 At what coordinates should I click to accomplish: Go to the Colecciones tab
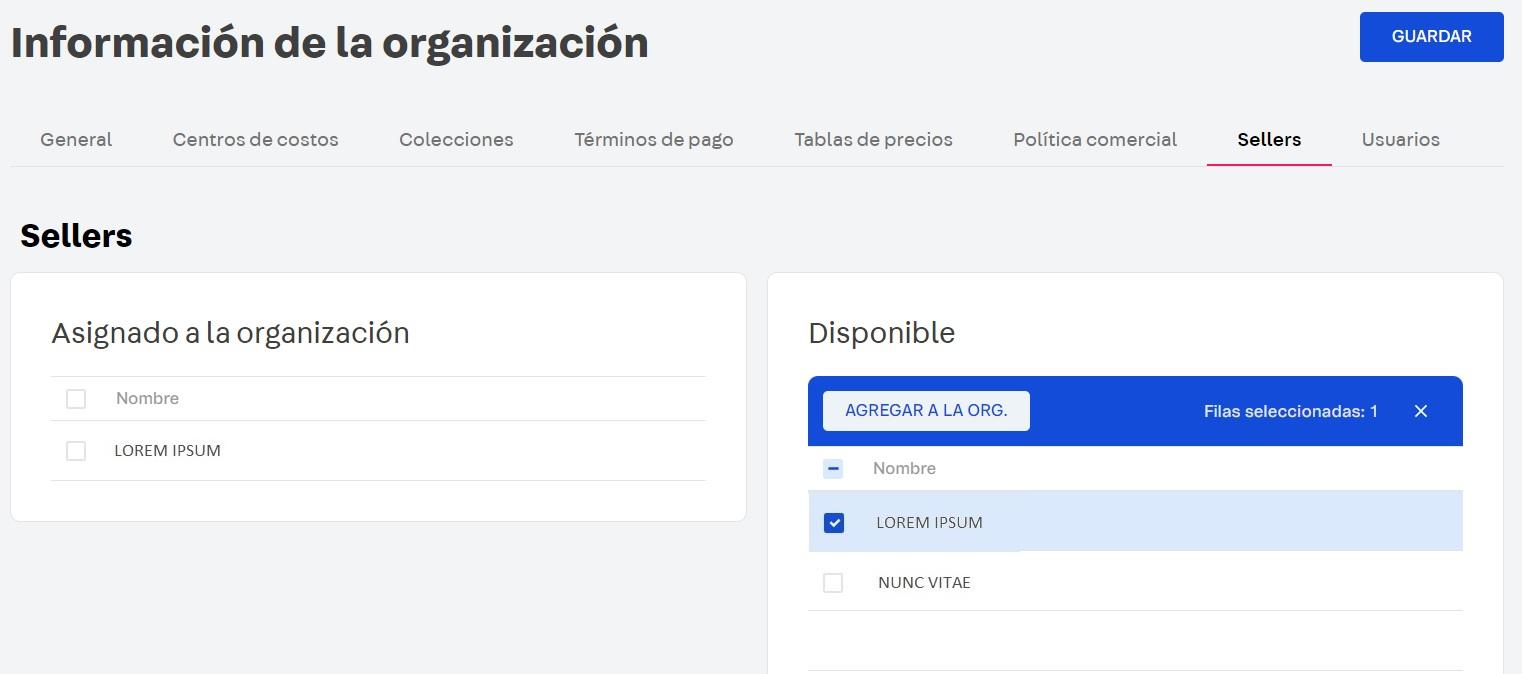pyautogui.click(x=456, y=139)
